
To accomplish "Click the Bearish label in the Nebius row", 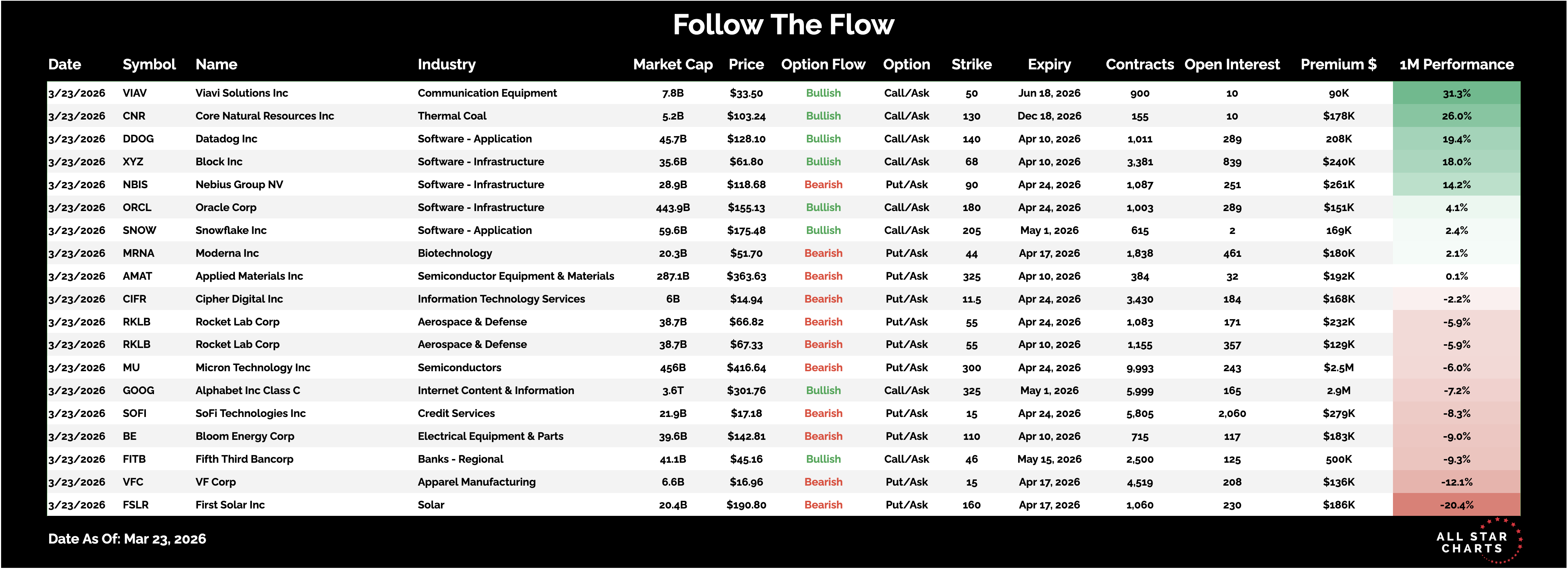I will pyautogui.click(x=823, y=184).
